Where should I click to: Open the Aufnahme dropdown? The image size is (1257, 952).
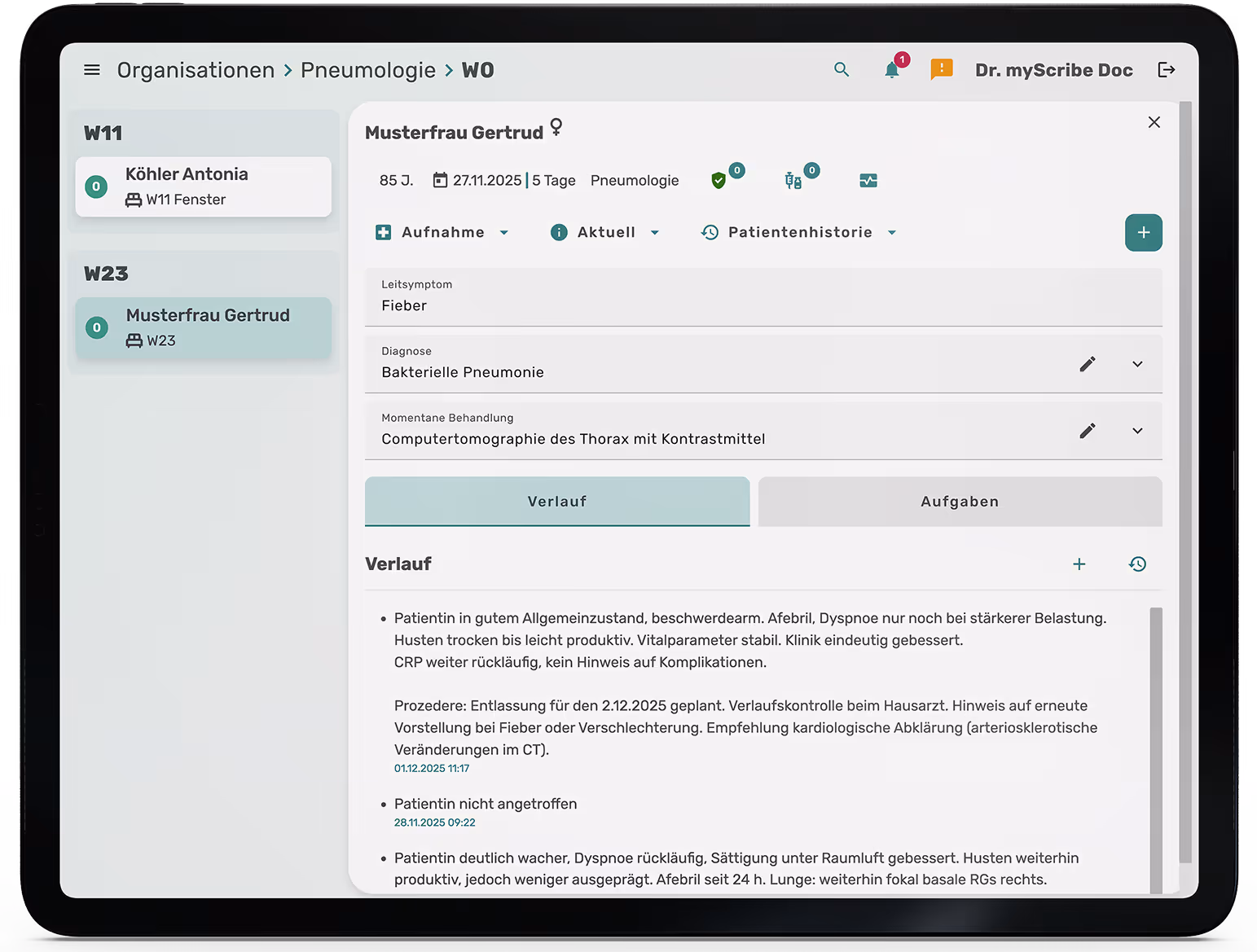point(442,232)
